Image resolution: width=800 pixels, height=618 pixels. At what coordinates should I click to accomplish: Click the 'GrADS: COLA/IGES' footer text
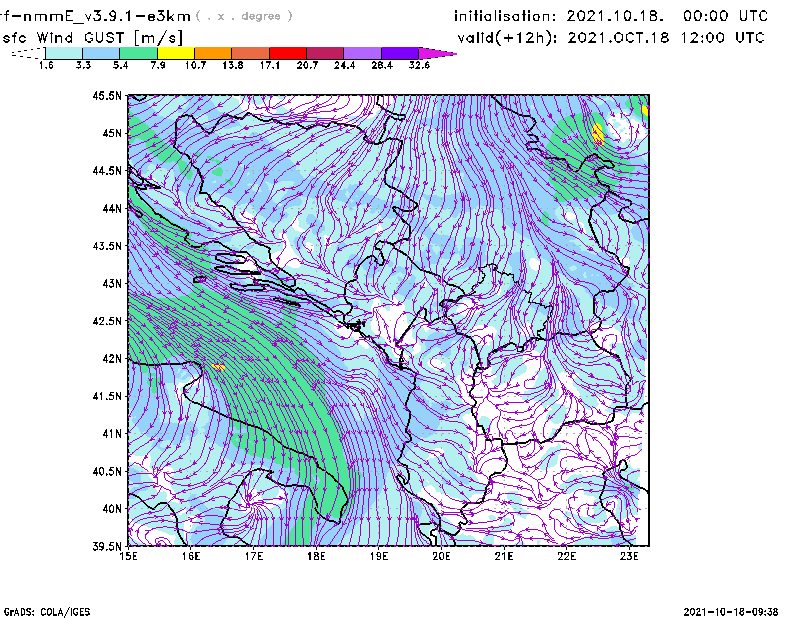coord(47,612)
